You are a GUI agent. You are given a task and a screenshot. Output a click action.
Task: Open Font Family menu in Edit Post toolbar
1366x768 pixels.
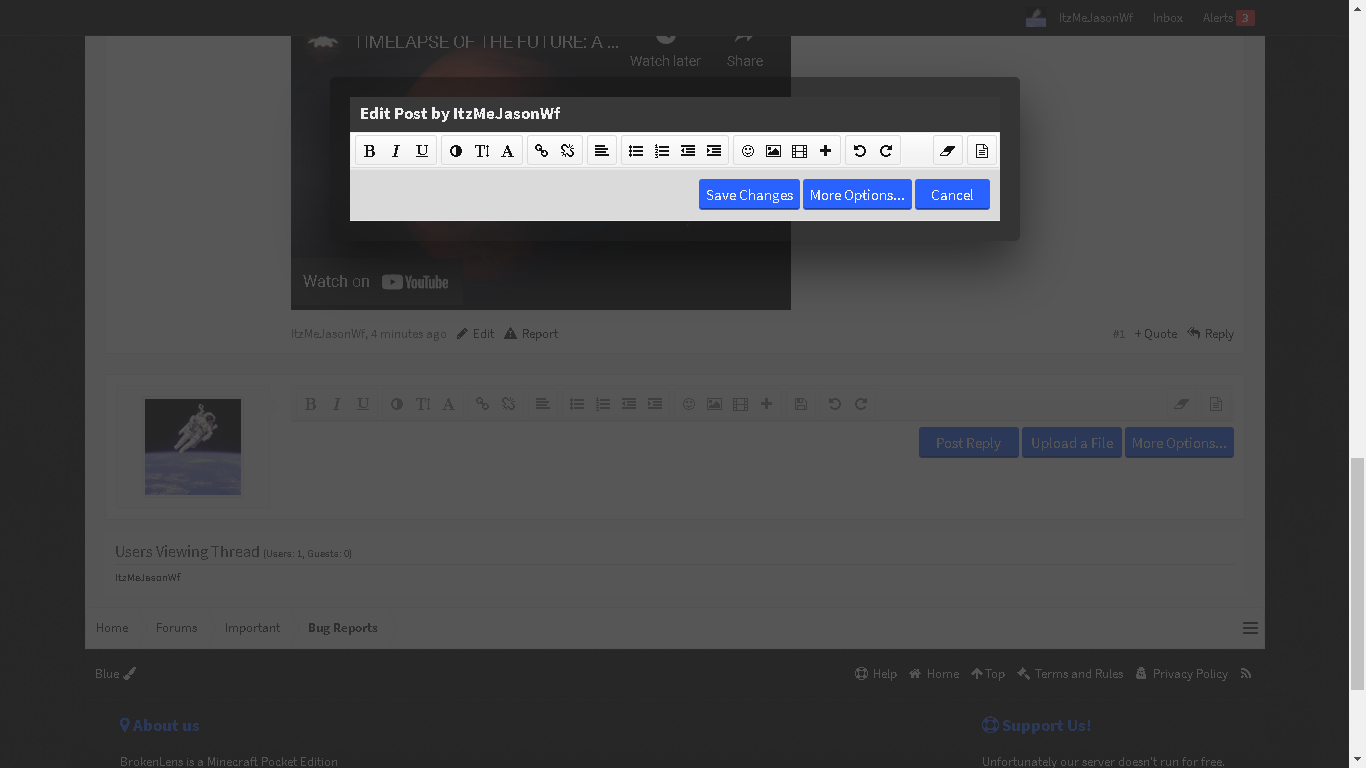pos(508,151)
